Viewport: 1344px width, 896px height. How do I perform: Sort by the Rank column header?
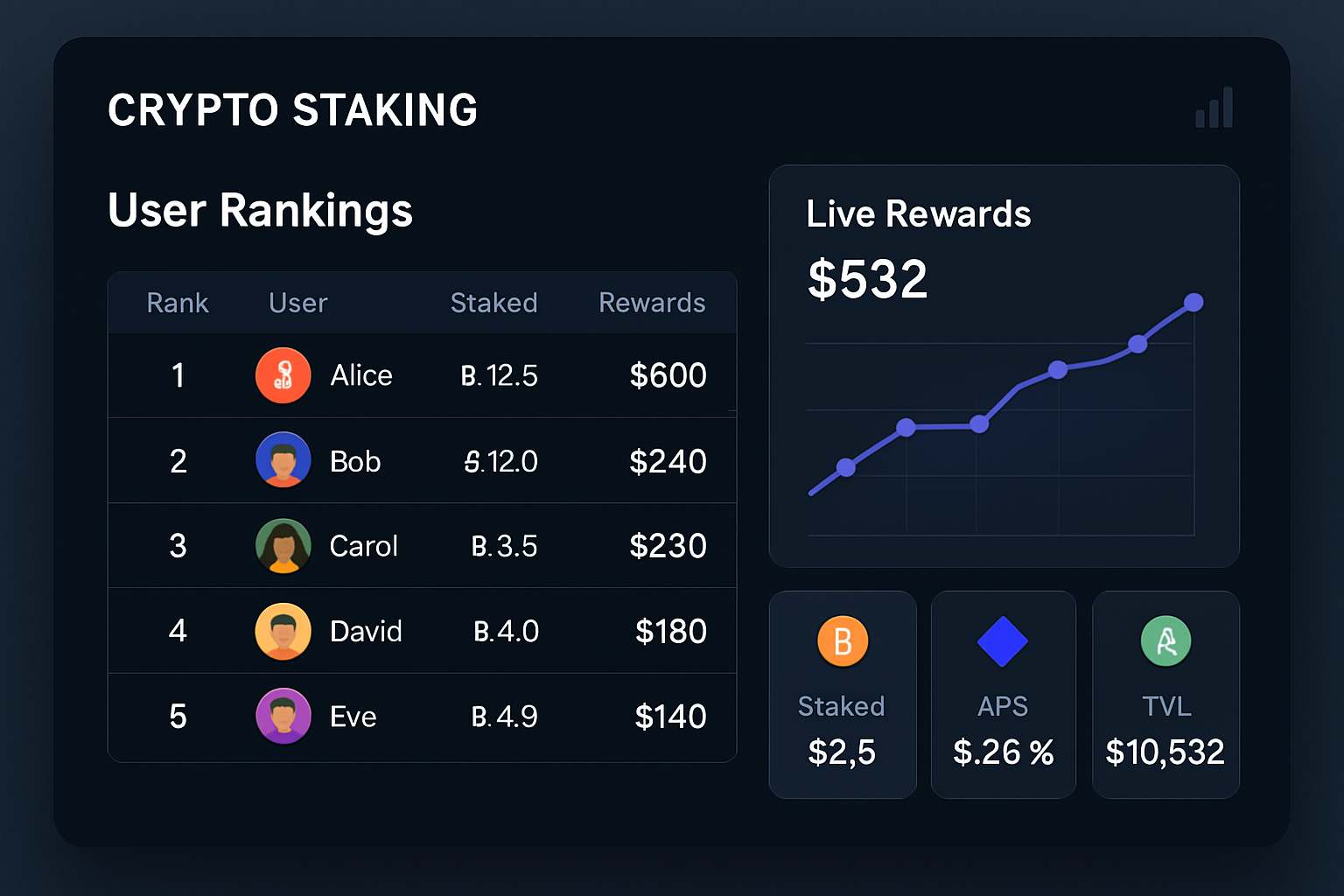178,303
